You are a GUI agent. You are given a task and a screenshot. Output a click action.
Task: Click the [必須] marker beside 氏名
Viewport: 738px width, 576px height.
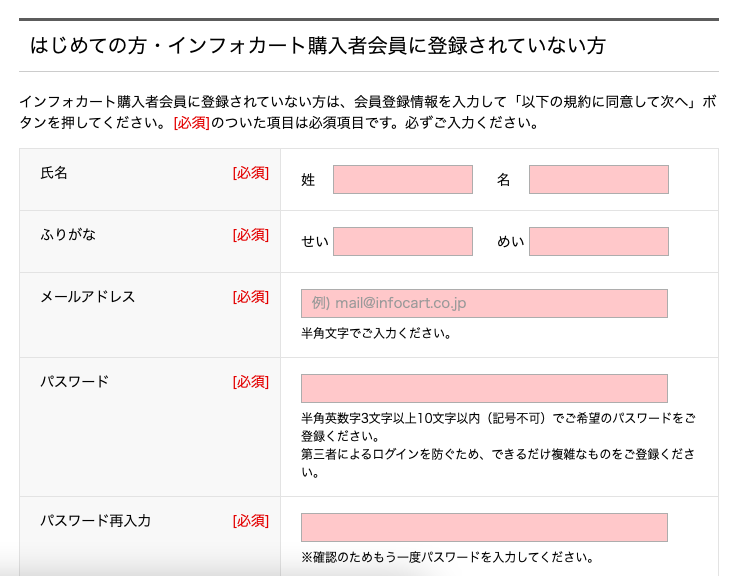250,173
